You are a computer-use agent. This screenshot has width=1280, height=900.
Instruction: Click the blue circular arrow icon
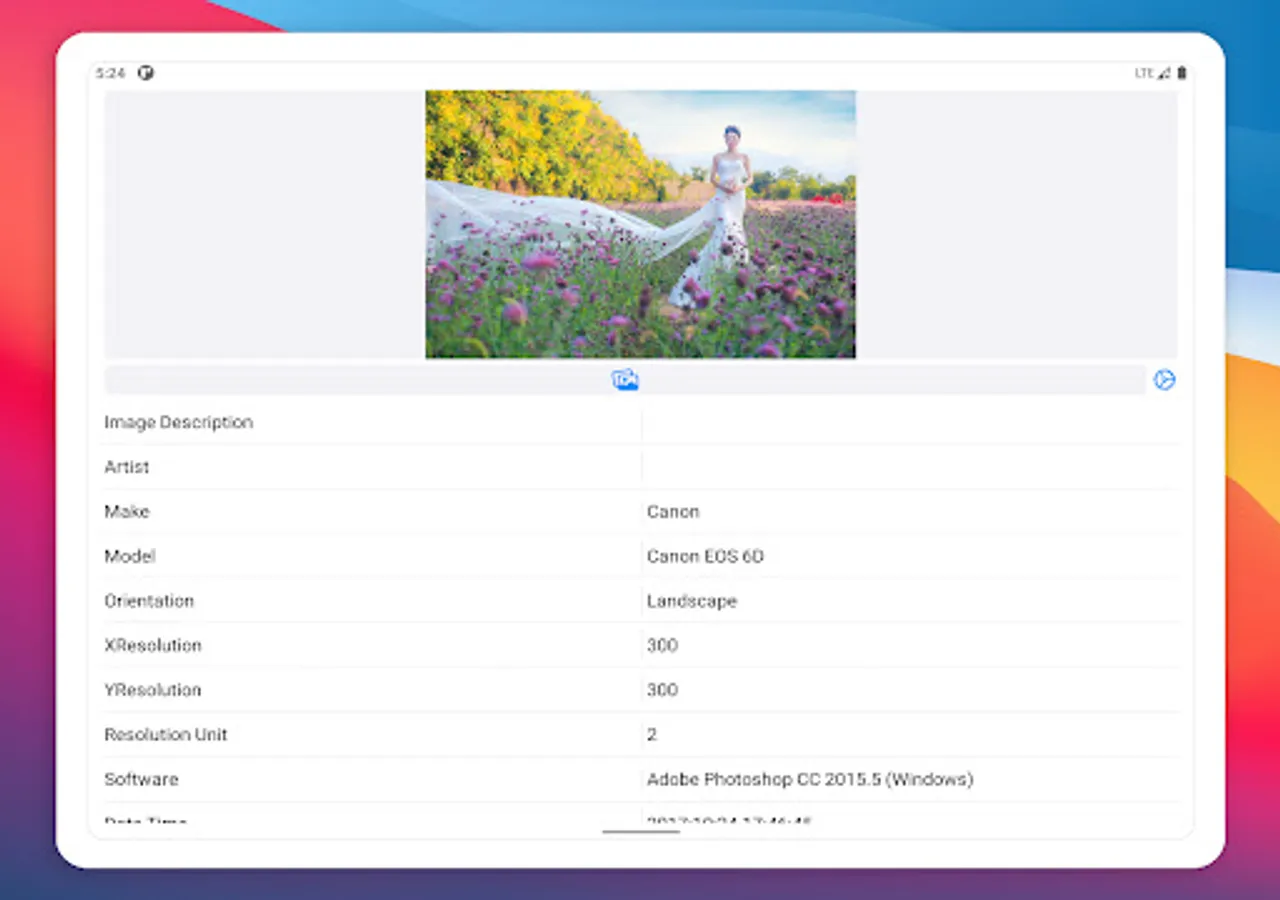coord(1164,380)
